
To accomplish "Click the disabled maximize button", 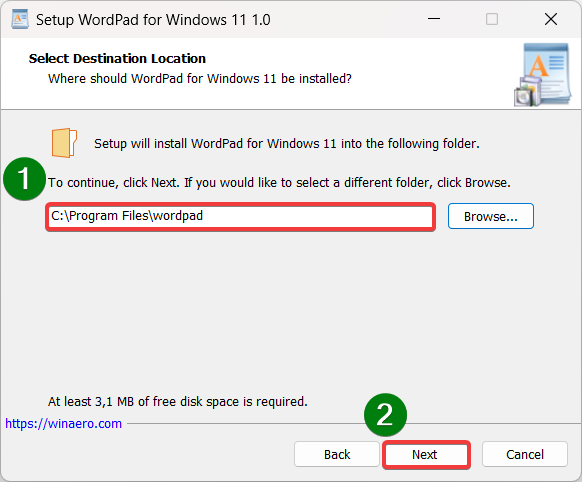I will [492, 19].
